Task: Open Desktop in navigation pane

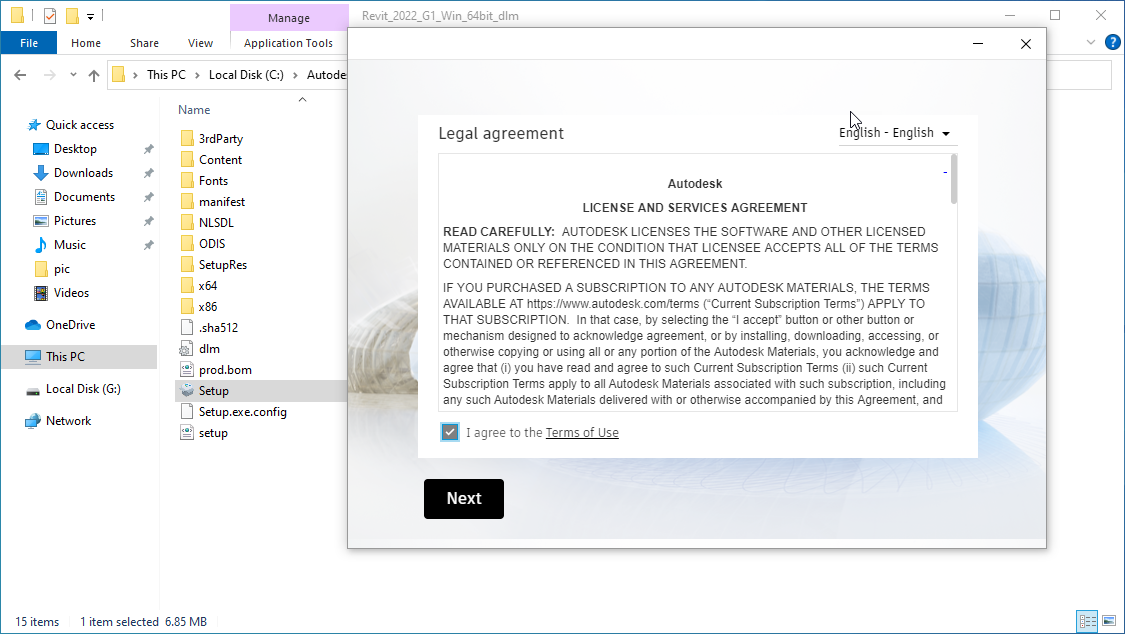Action: [75, 148]
